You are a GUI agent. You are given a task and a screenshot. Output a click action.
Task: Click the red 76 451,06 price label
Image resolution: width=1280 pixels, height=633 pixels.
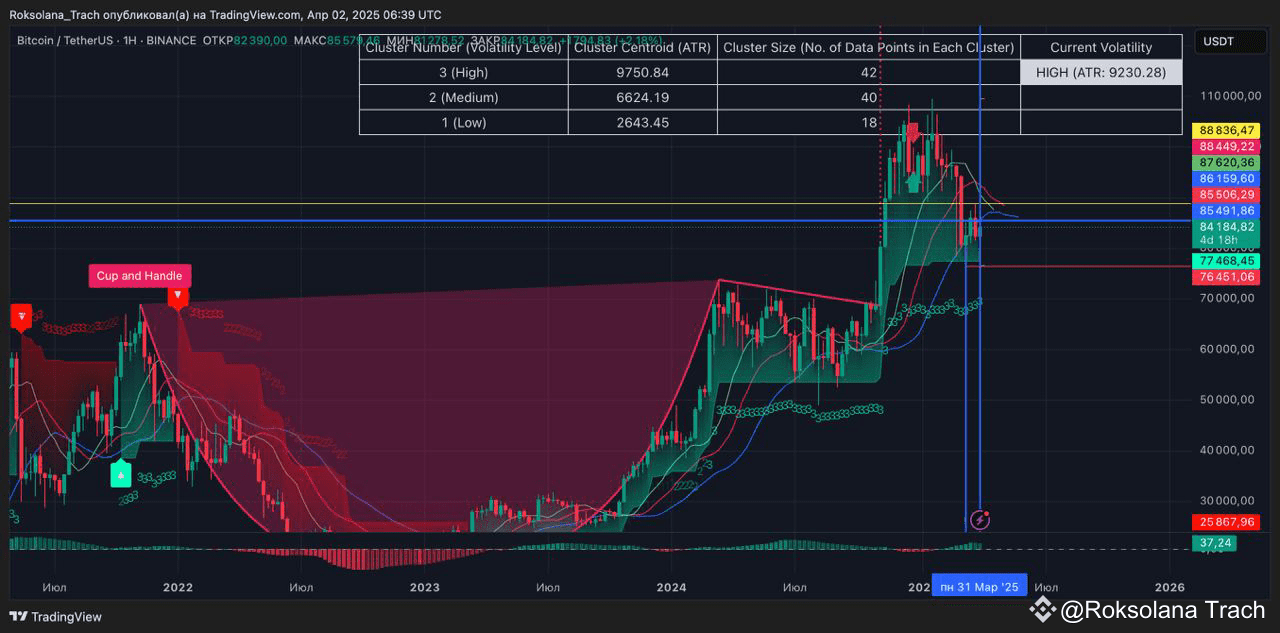pyautogui.click(x=1226, y=276)
